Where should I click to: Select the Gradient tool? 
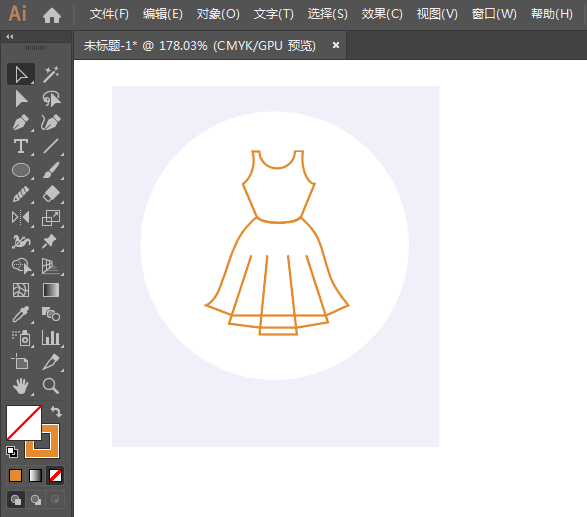pos(51,290)
